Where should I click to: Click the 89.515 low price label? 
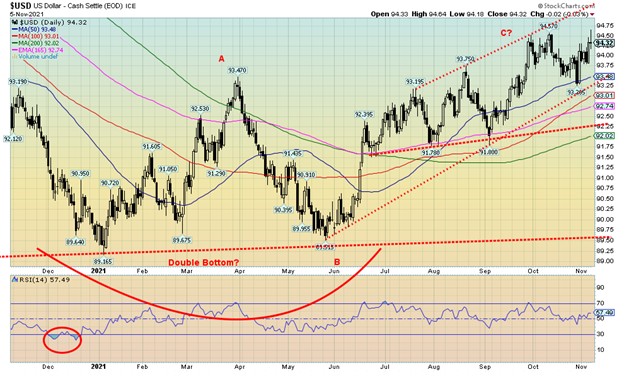[x=325, y=247]
